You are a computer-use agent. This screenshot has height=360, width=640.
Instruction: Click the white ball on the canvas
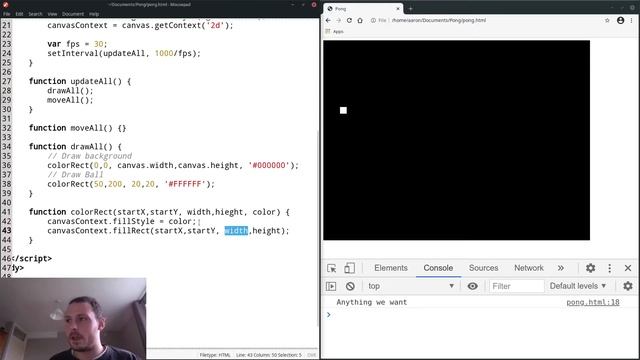[x=343, y=110]
